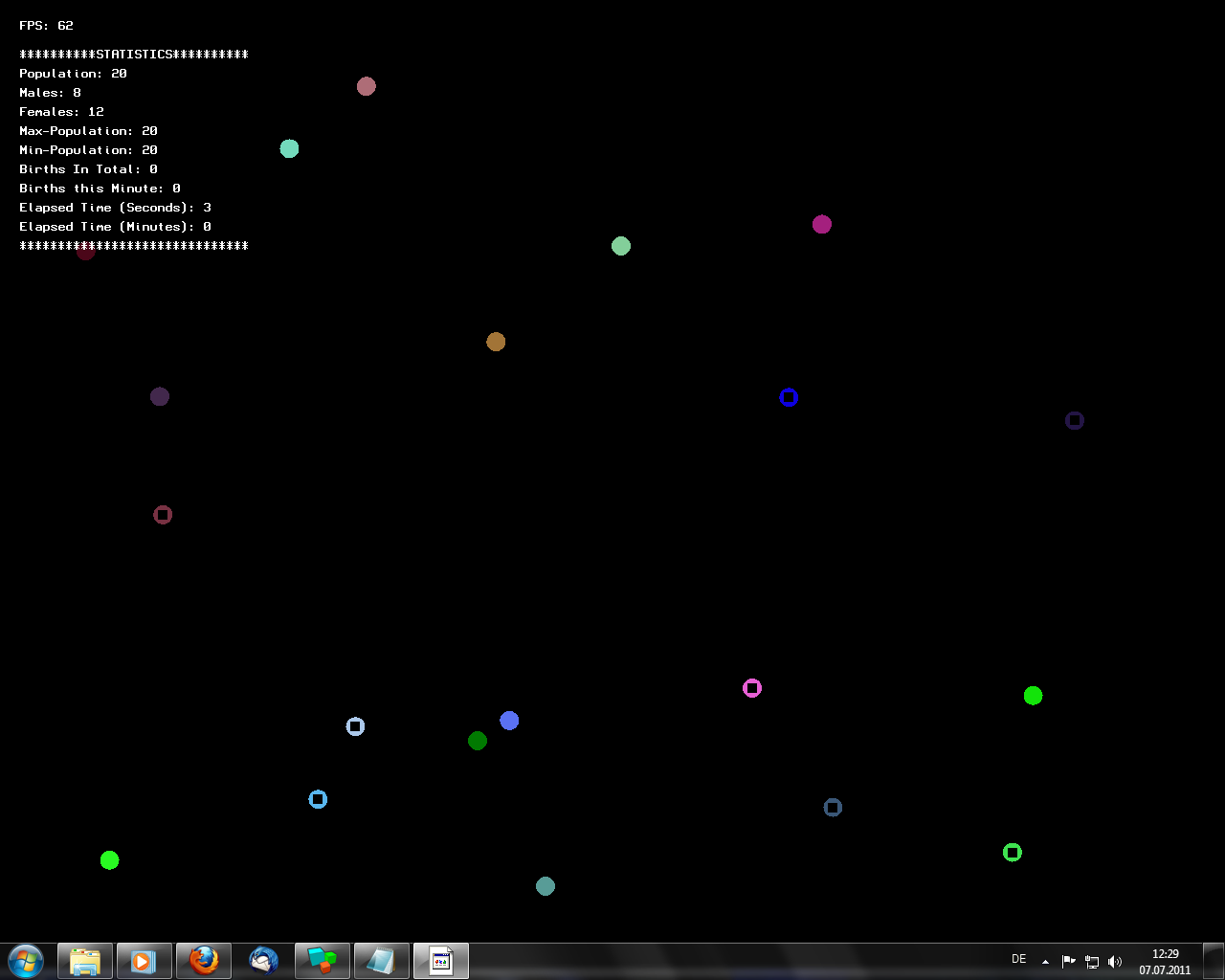Open Thunderbird mail from the taskbar
This screenshot has width=1225, height=980.
[x=263, y=961]
